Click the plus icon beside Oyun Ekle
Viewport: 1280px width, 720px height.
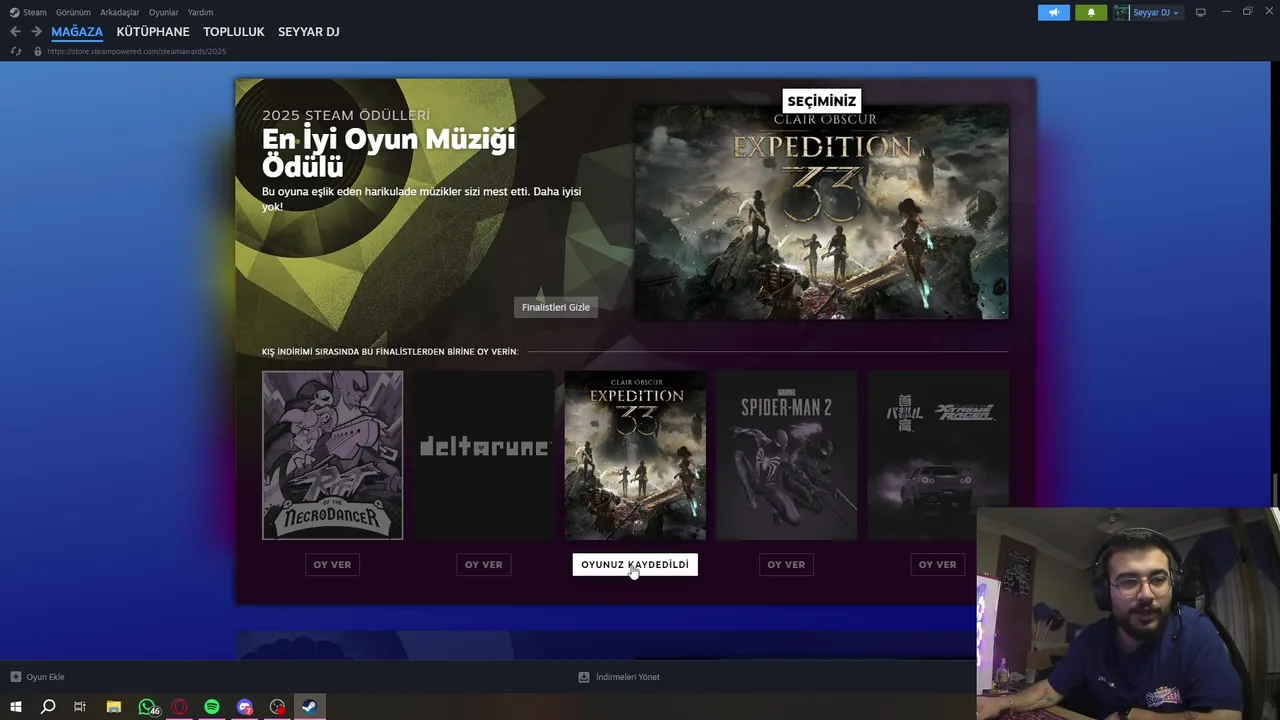(x=15, y=677)
